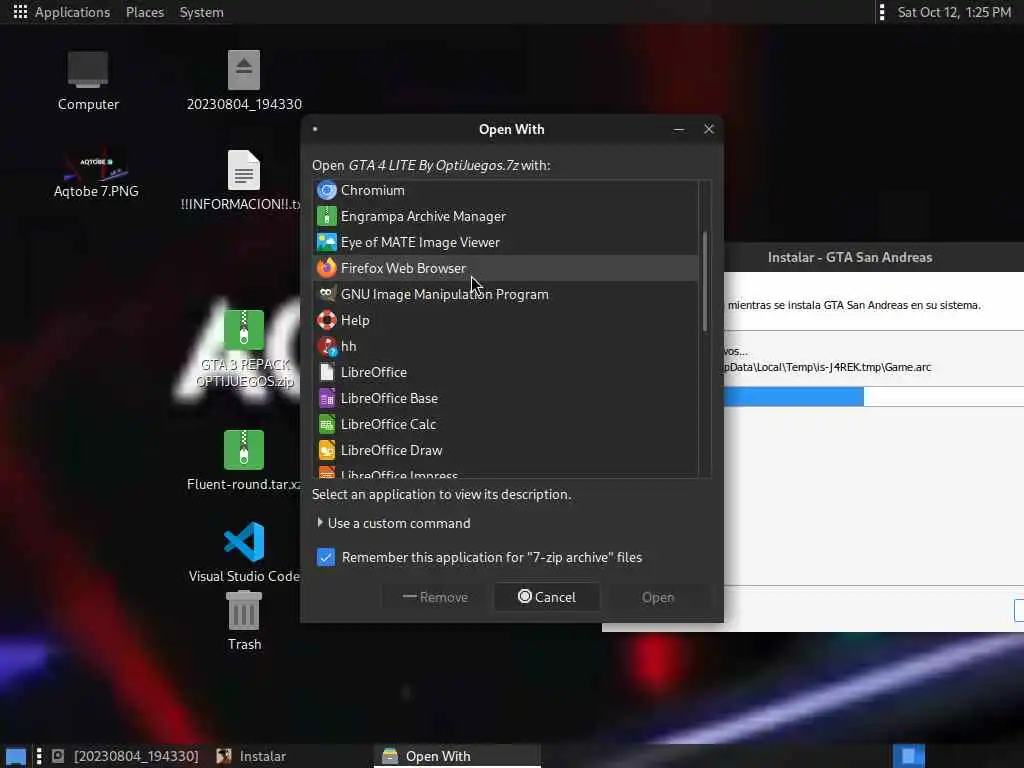Image resolution: width=1024 pixels, height=768 pixels.
Task: Select the Aqtobe 7.PNG desktop thumbnail
Action: pos(97,165)
